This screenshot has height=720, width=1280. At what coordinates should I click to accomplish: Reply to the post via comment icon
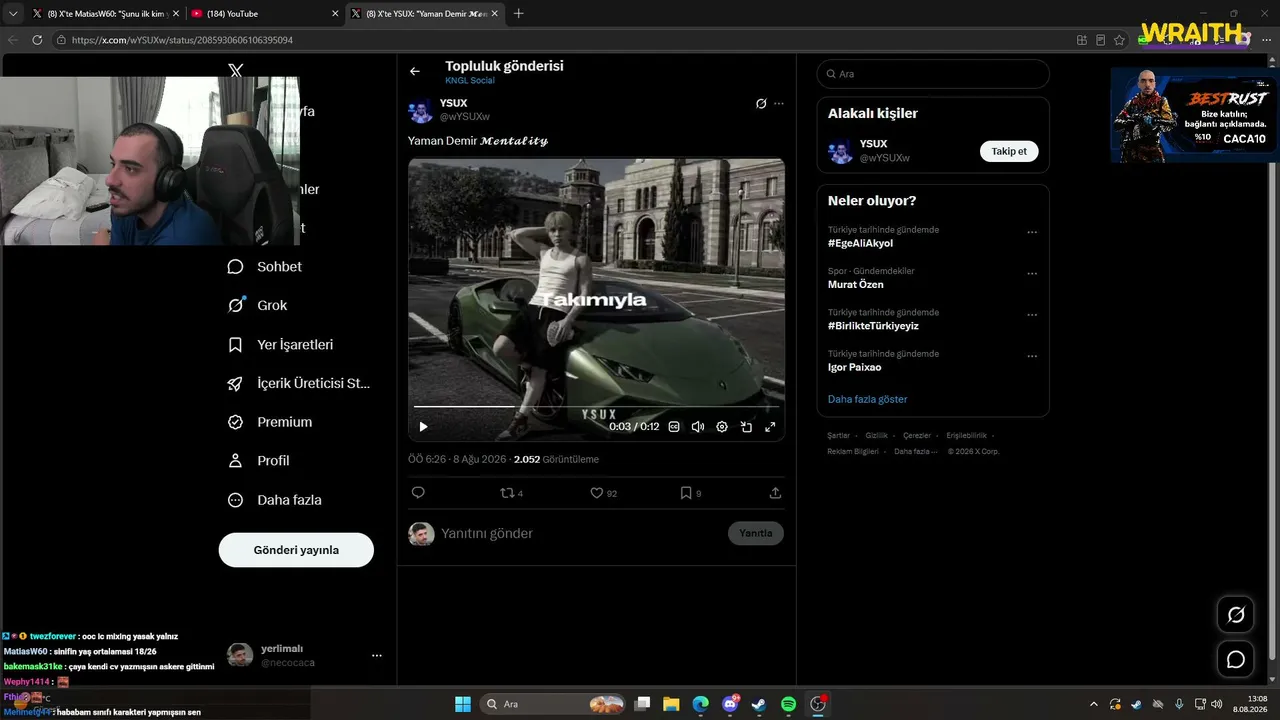coord(418,492)
